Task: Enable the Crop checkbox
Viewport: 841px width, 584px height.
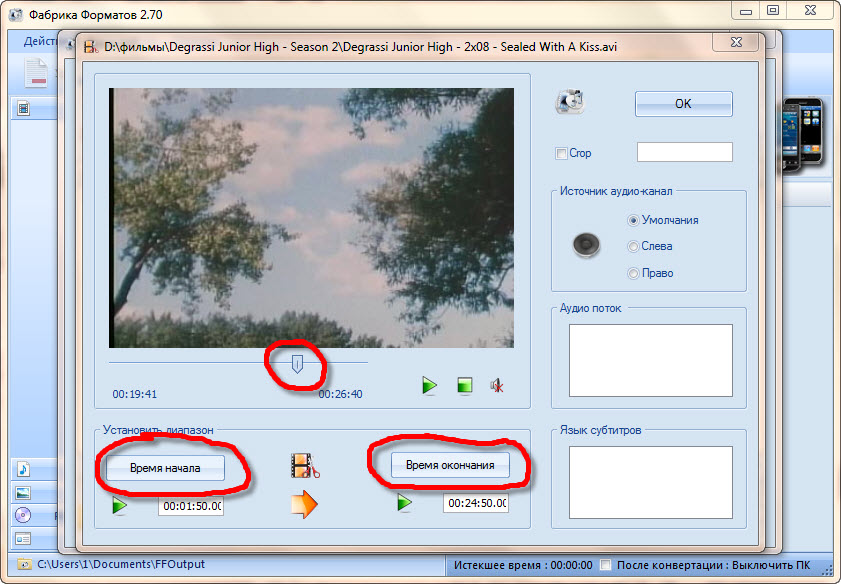Action: click(x=561, y=154)
